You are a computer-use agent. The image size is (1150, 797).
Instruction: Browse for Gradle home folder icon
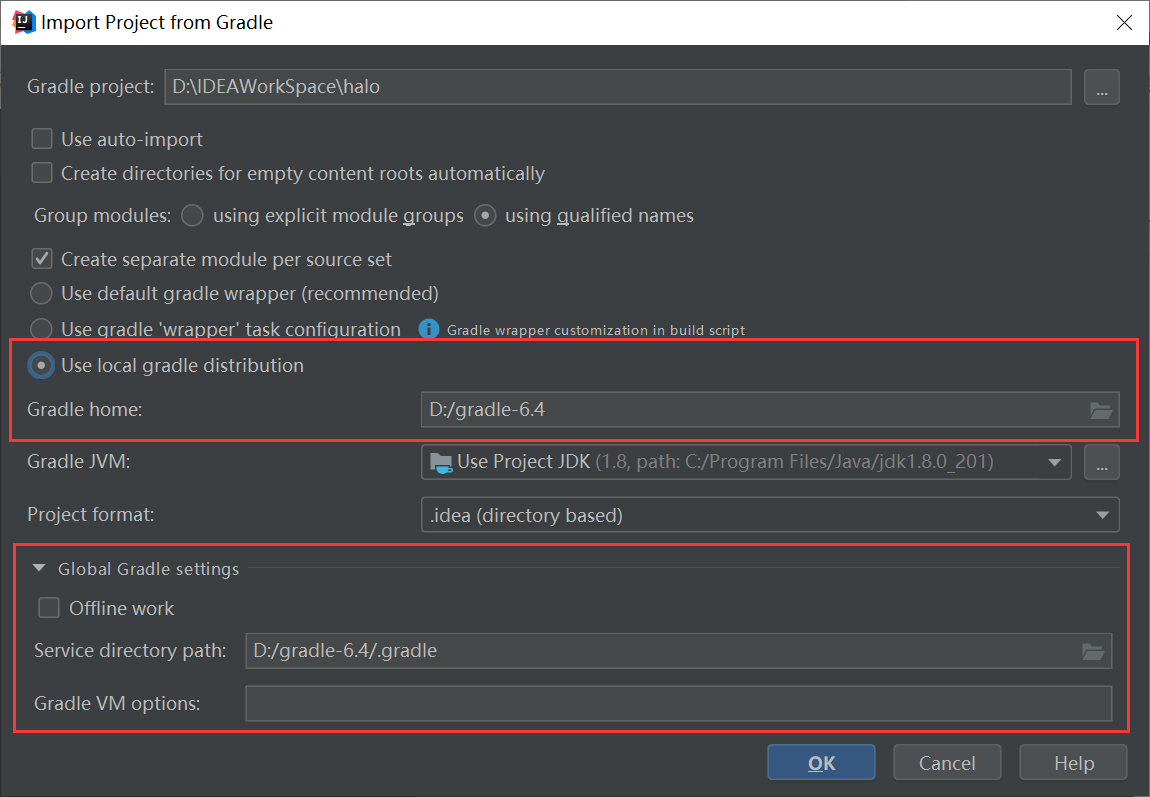click(x=1100, y=409)
